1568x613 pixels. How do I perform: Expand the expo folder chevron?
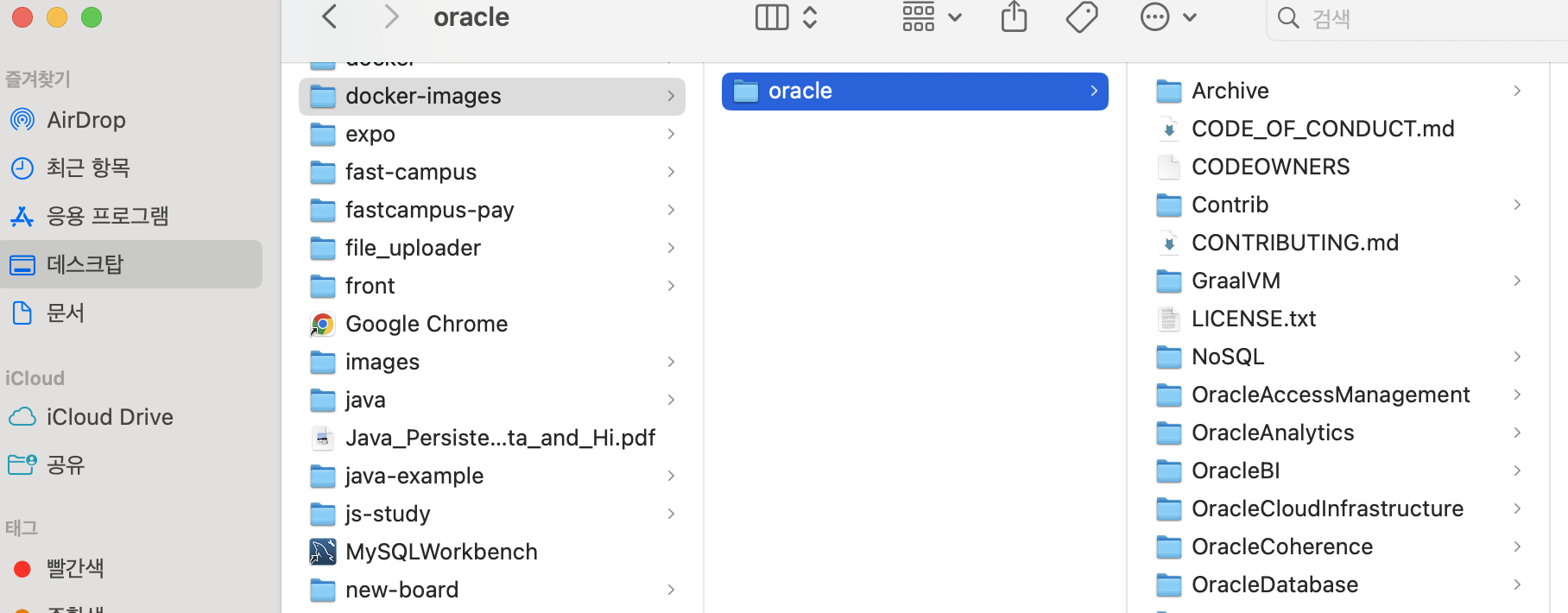point(671,134)
